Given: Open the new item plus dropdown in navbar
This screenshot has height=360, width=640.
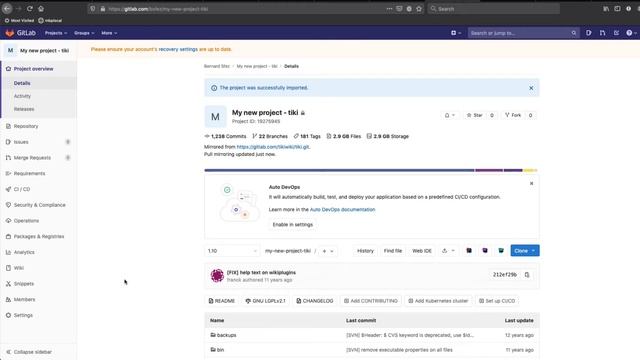Looking at the screenshot, I should coord(456,33).
